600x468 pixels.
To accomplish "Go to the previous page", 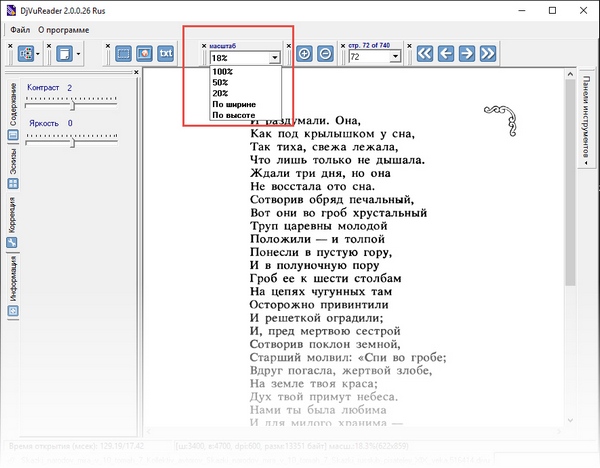I will [x=446, y=53].
